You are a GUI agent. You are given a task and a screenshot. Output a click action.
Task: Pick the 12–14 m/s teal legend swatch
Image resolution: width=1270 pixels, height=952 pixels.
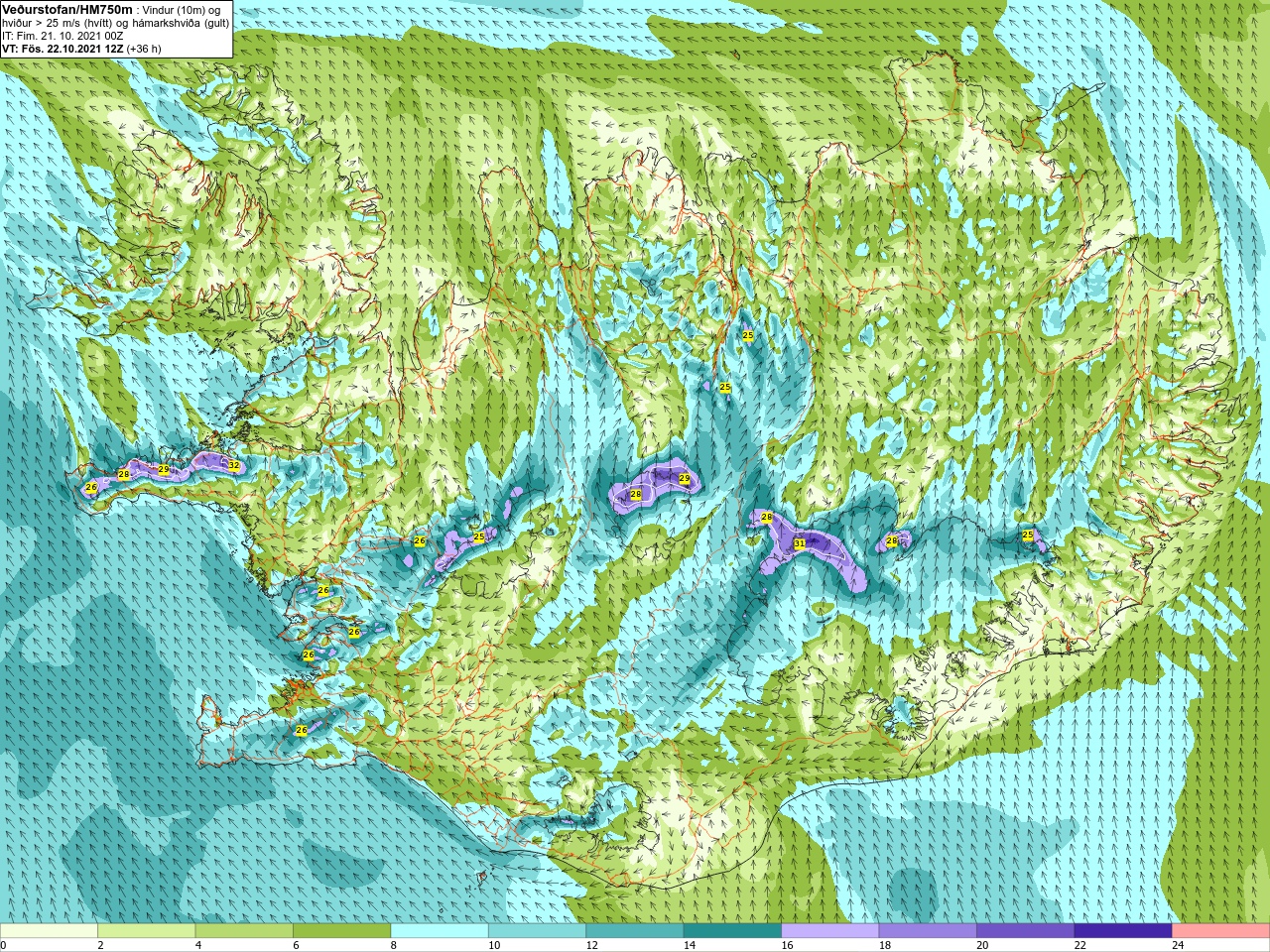635,931
